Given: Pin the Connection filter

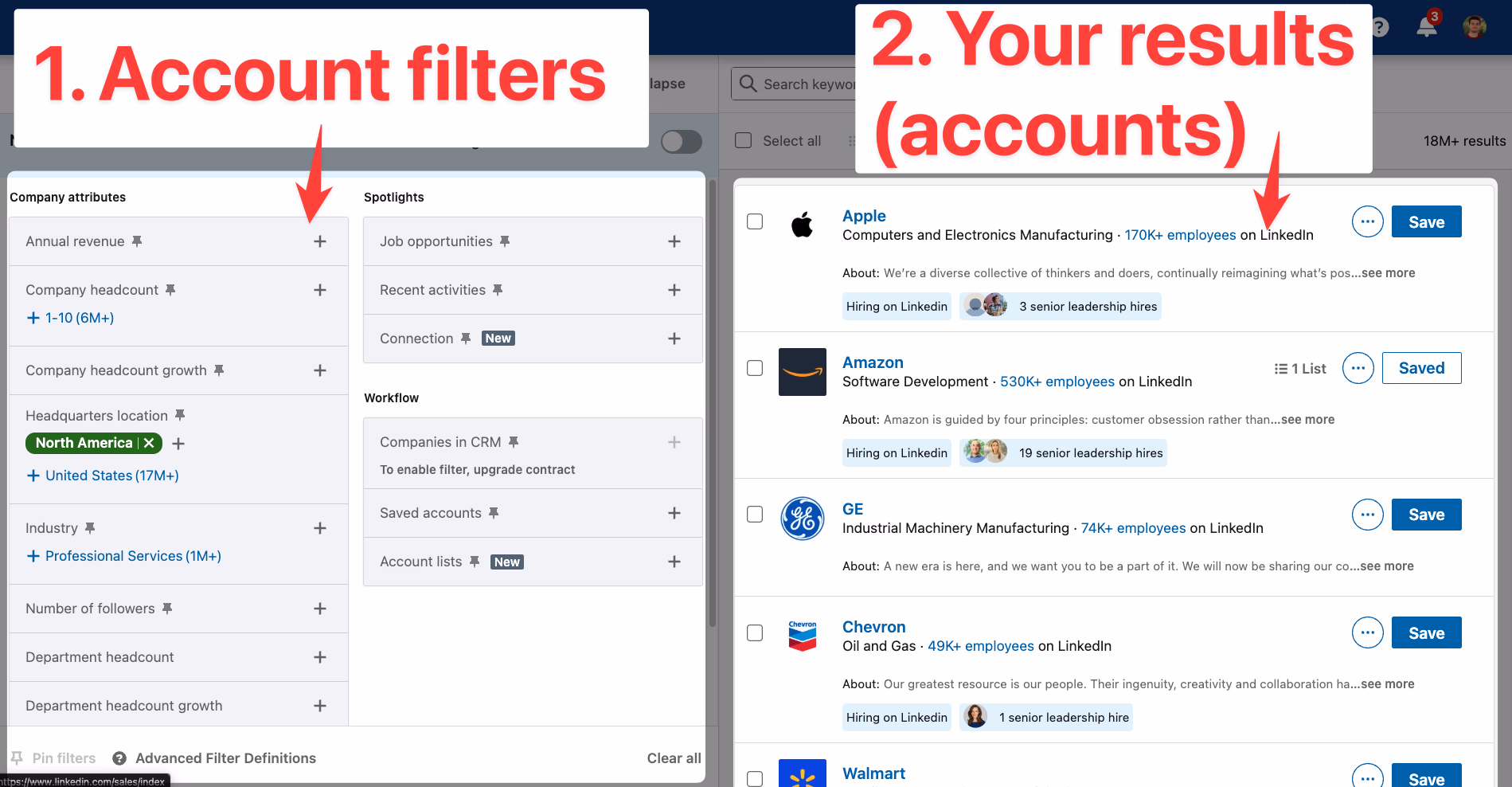Looking at the screenshot, I should [466, 338].
